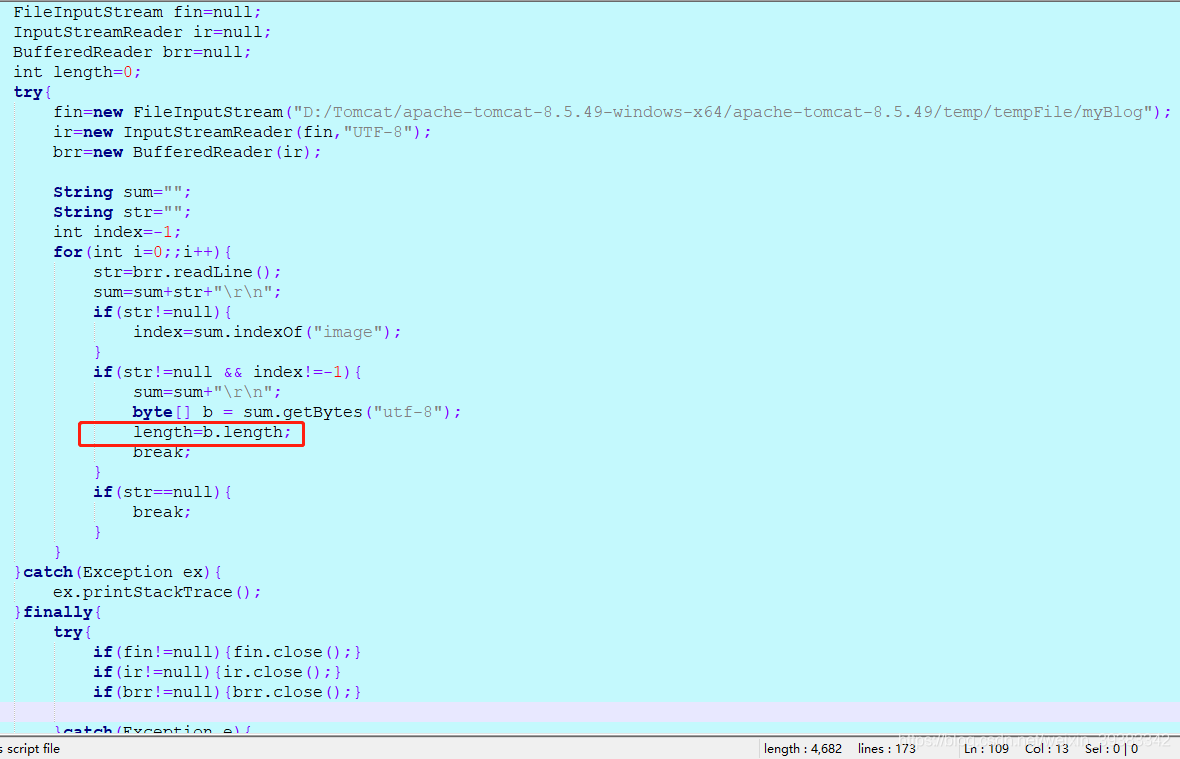This screenshot has height=759, width=1180.
Task: Click the 'if(str!=null && index!=-1){' line
Action: 227,372
